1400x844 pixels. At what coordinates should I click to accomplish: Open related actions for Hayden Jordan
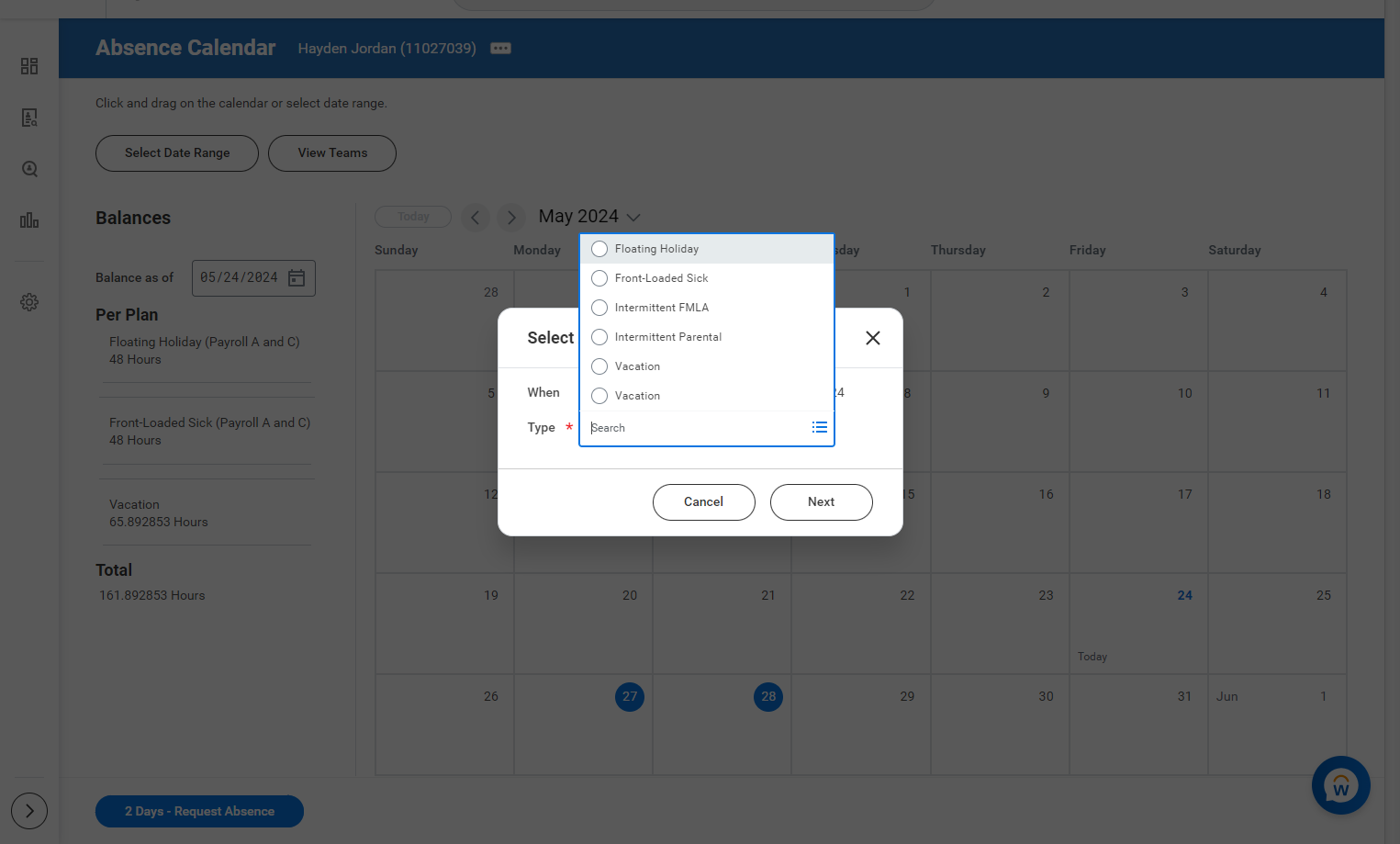pos(500,48)
